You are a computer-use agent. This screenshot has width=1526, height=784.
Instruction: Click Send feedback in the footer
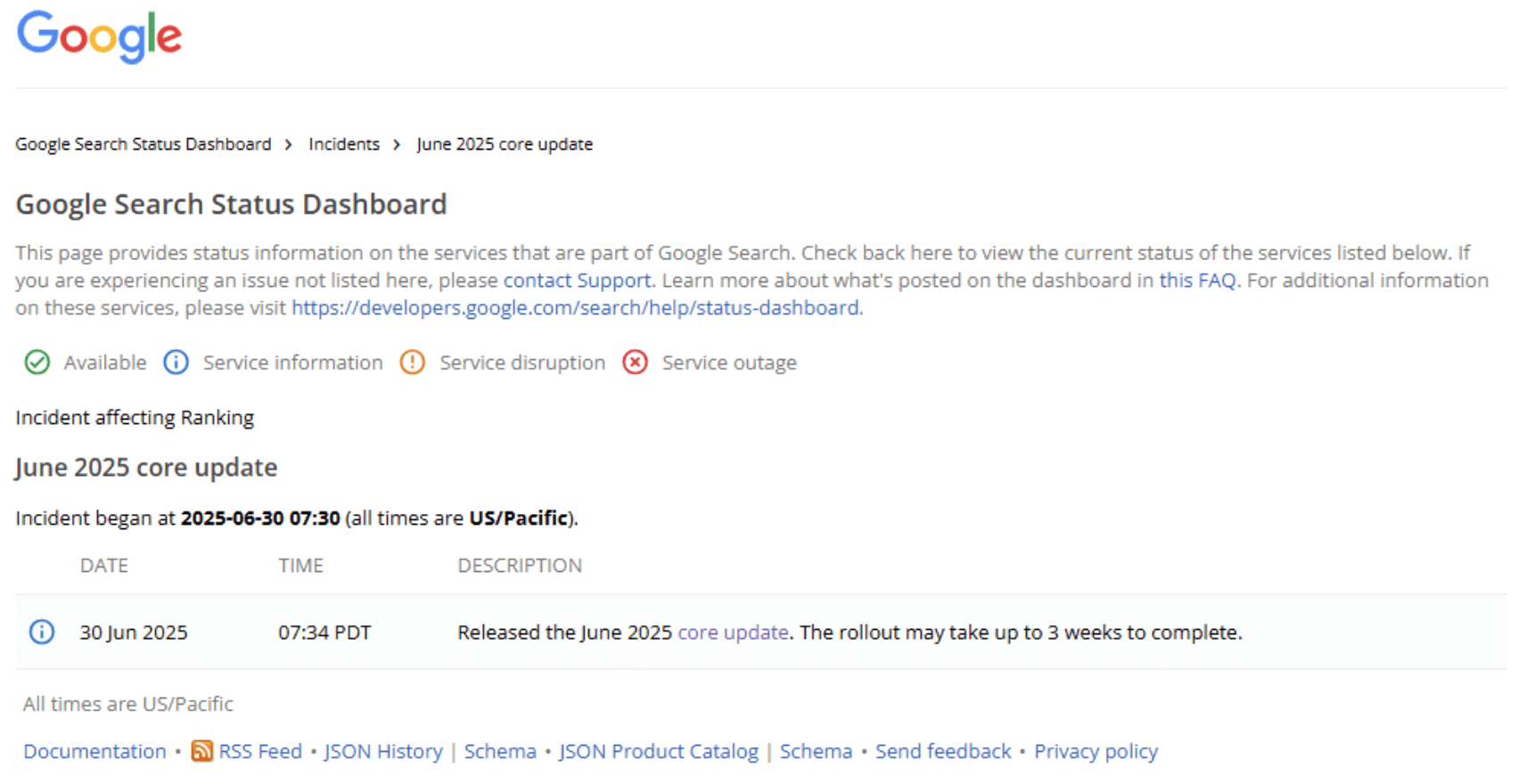(943, 752)
